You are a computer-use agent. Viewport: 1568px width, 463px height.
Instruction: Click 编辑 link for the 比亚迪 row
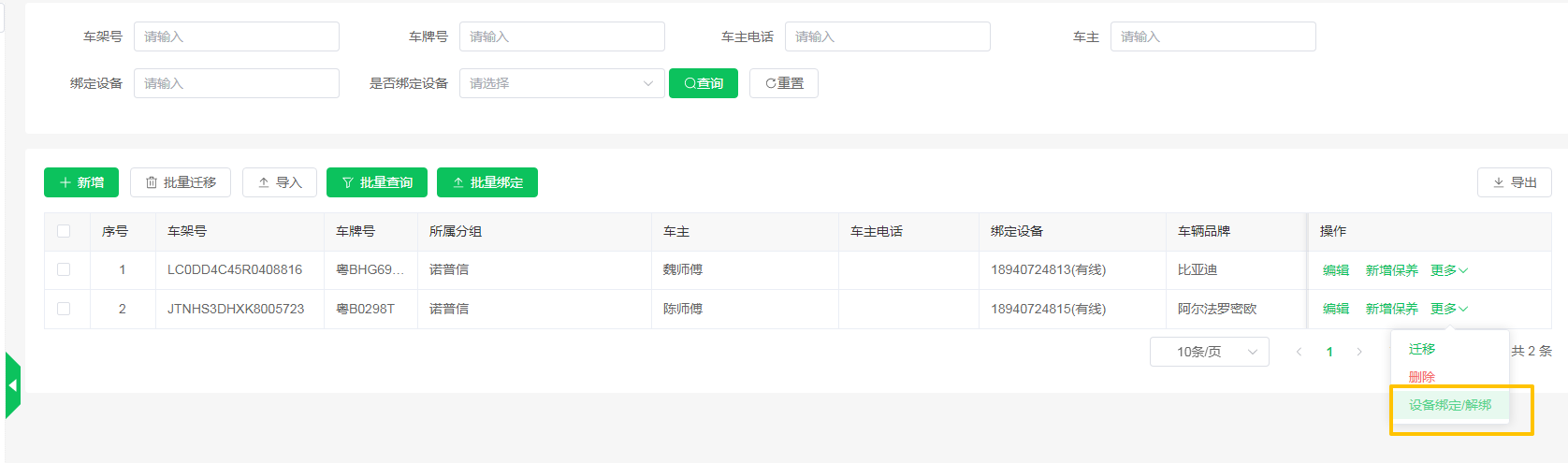pos(1335,270)
